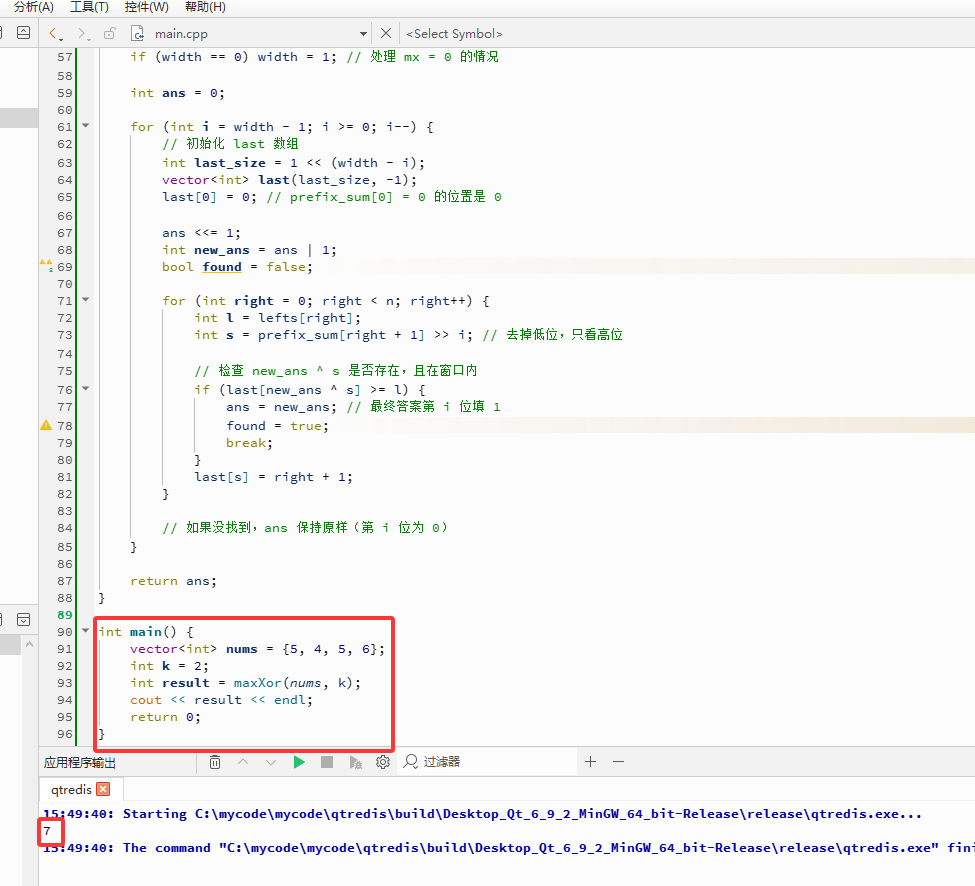Attach debugger to running application icon
The height and width of the screenshot is (886, 975).
pos(355,762)
